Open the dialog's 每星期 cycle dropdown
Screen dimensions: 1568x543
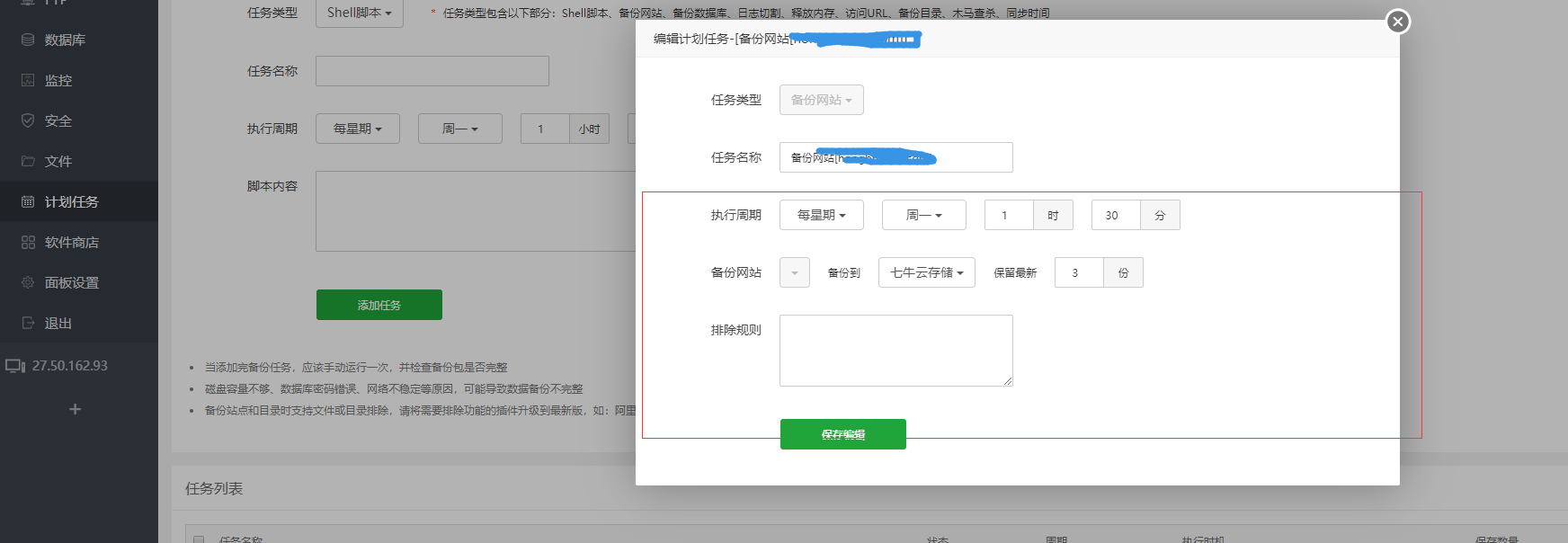(822, 215)
